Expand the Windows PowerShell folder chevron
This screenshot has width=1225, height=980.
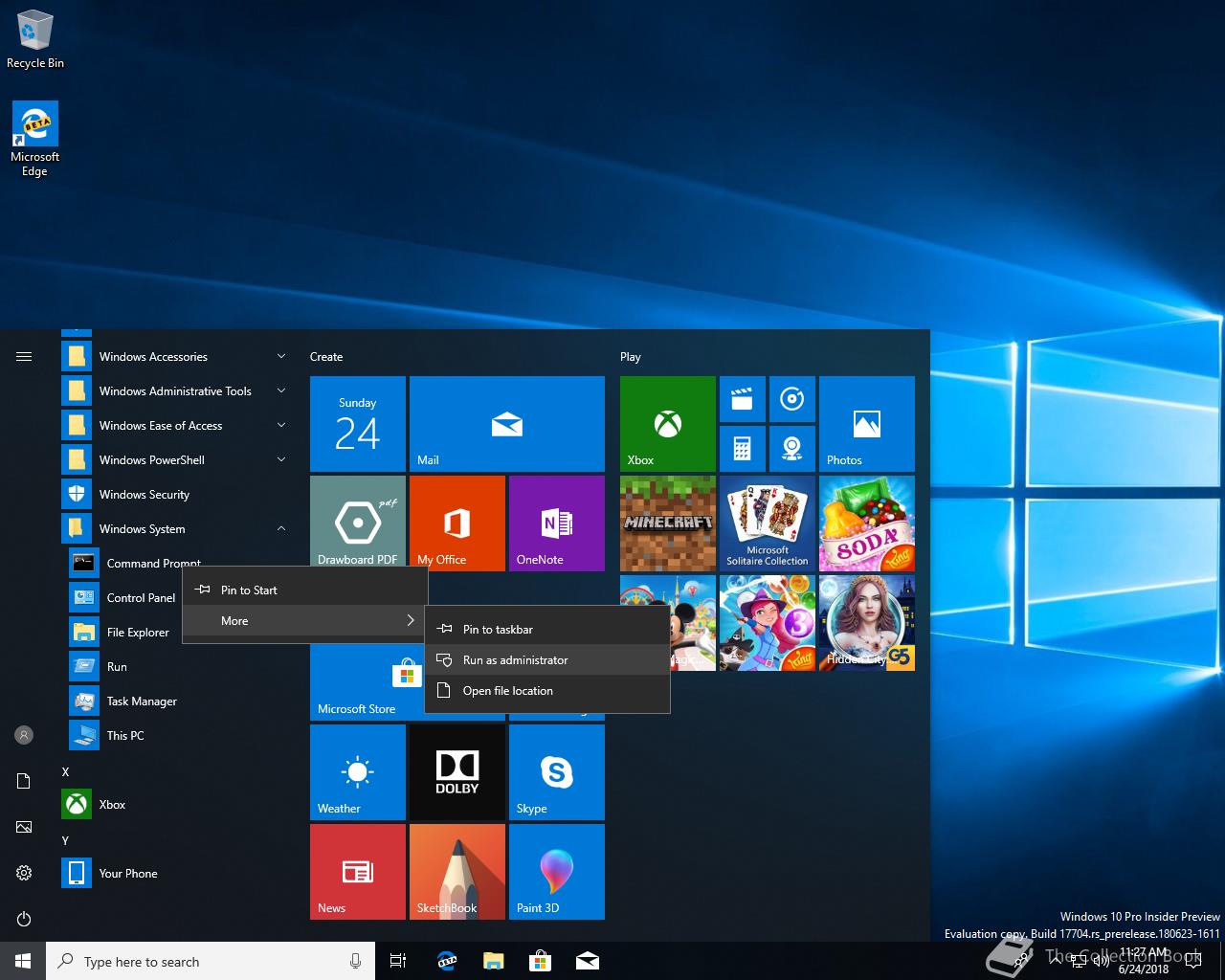(280, 459)
